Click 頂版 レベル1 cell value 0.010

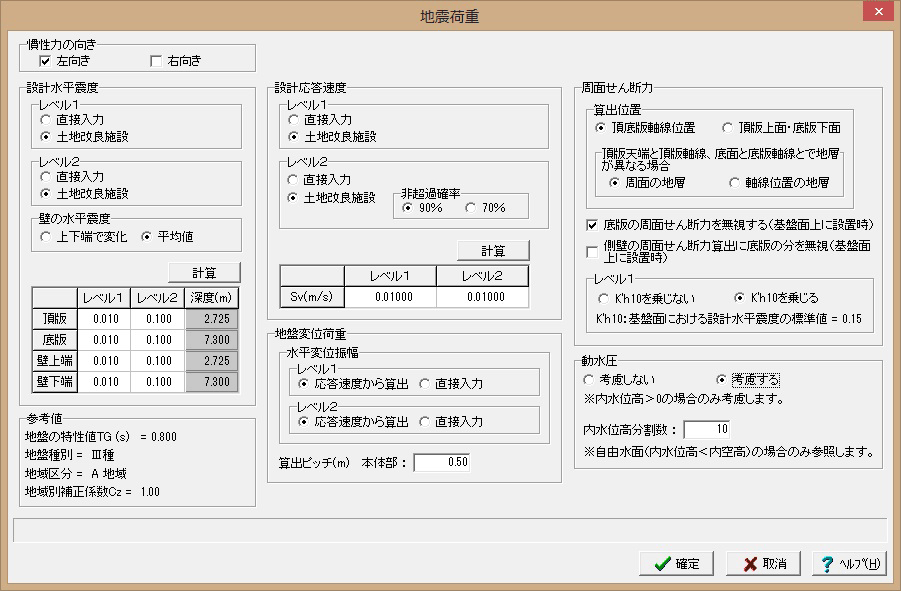click(x=104, y=319)
